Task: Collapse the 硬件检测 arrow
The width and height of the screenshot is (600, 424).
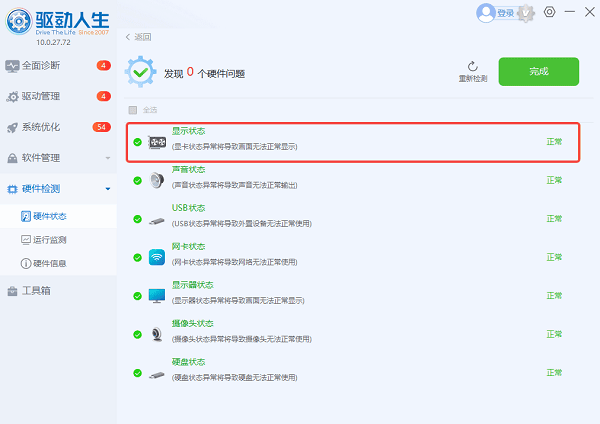Action: (108, 189)
